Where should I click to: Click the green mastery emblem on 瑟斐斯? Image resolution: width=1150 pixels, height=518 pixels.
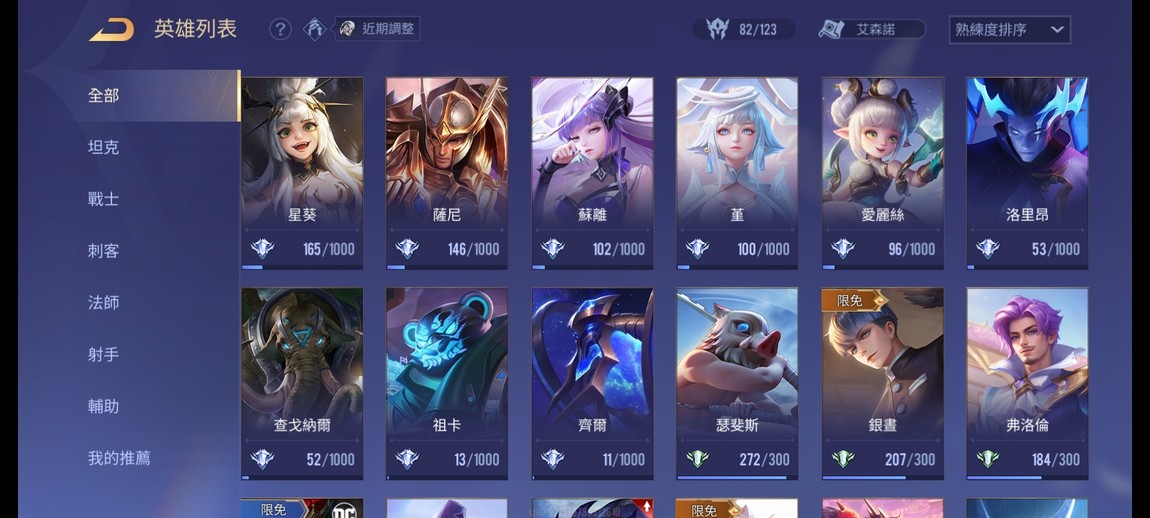click(x=697, y=459)
